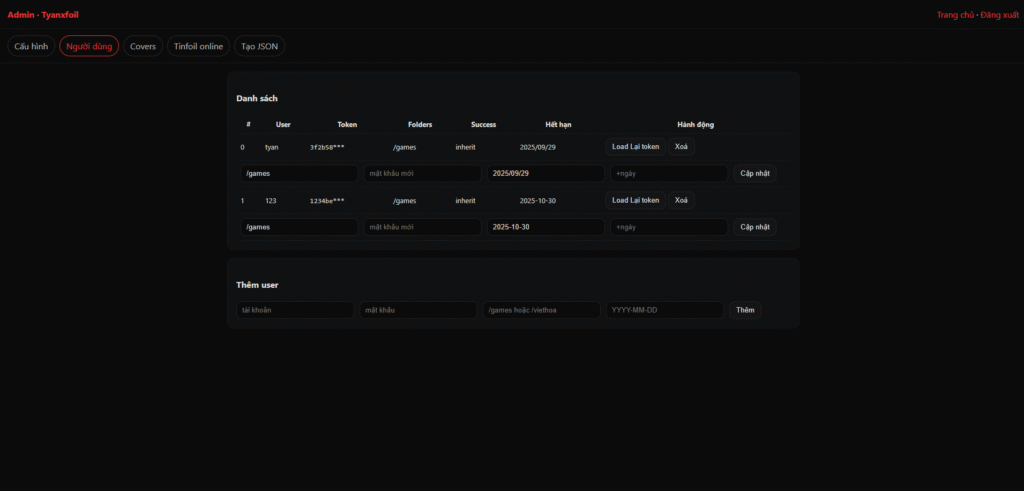Delete user 123 with the Xoá button
This screenshot has height=491, width=1024.
pos(681,200)
